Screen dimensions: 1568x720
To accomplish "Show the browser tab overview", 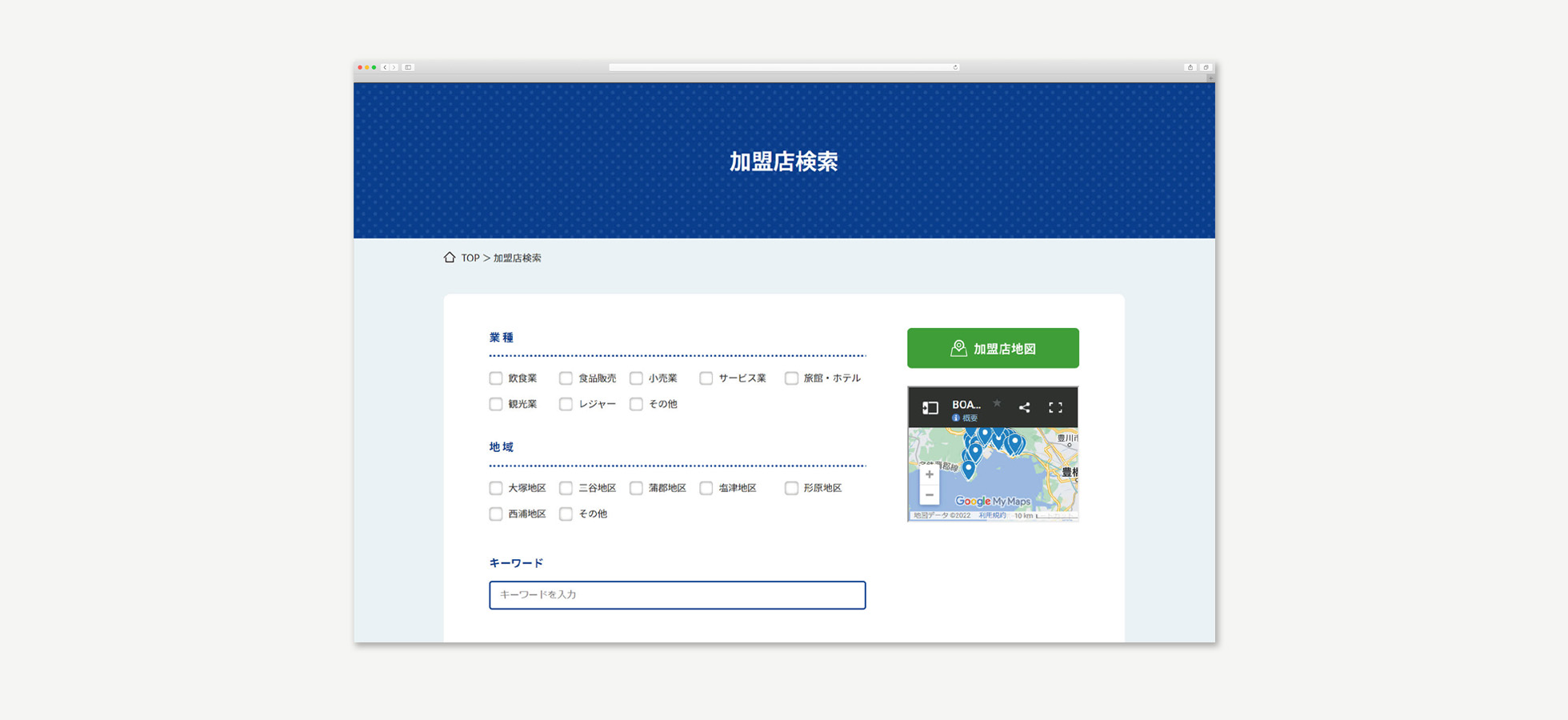I will click(x=1206, y=67).
